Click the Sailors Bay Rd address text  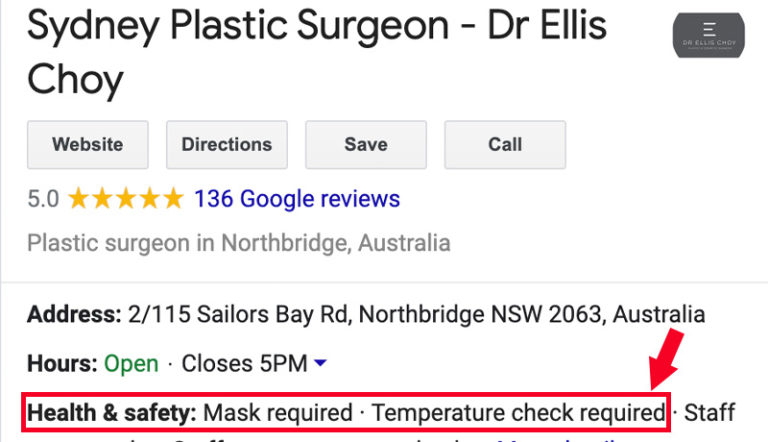click(416, 314)
